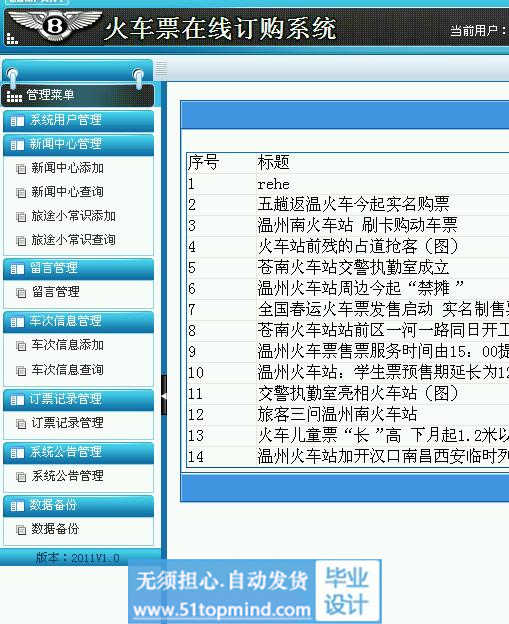Click icon next to 留言管理 sub-item
509x624 pixels.
[x=21, y=293]
